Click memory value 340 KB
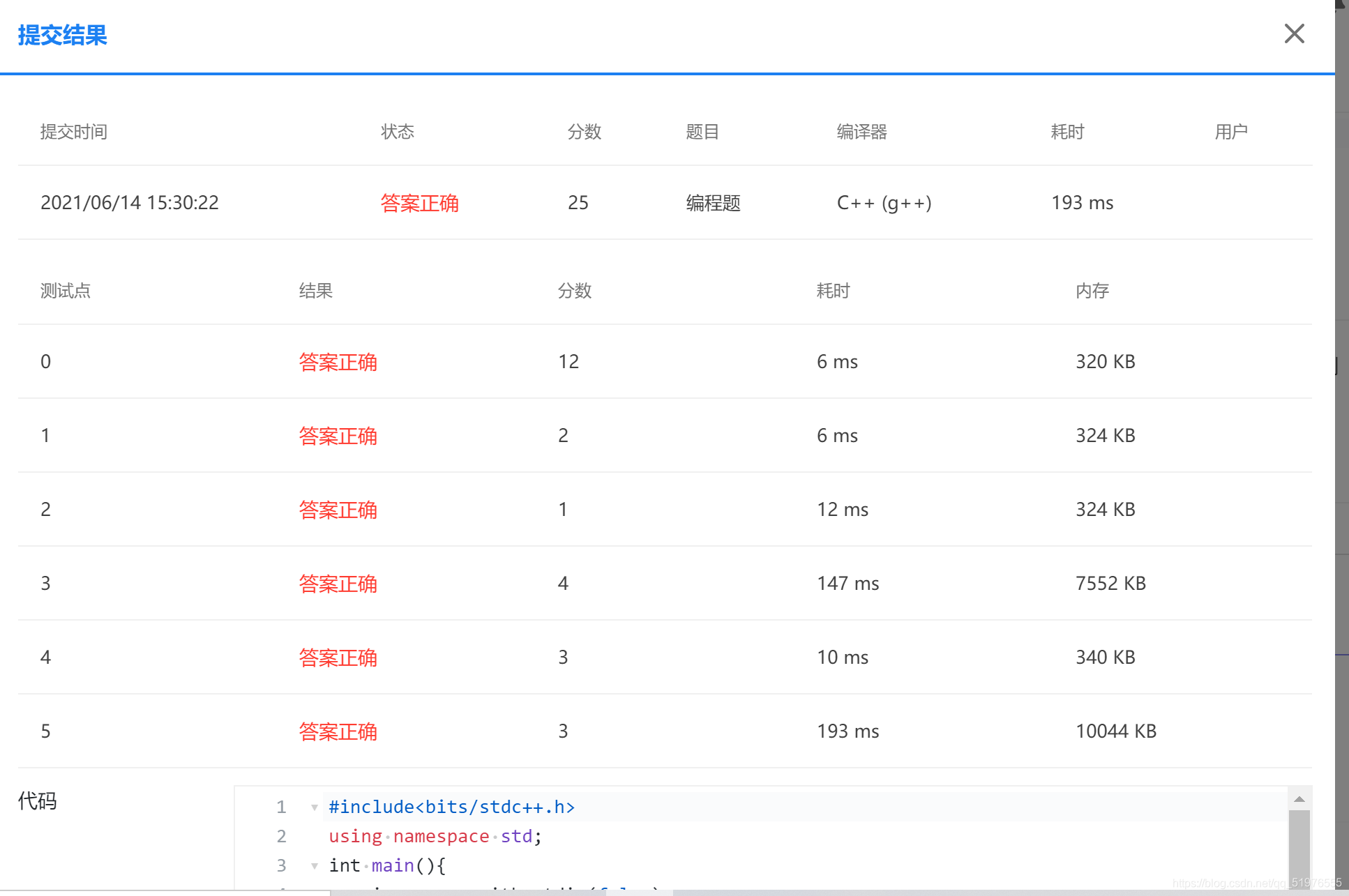Screen dimensions: 1349x896 coord(1106,658)
